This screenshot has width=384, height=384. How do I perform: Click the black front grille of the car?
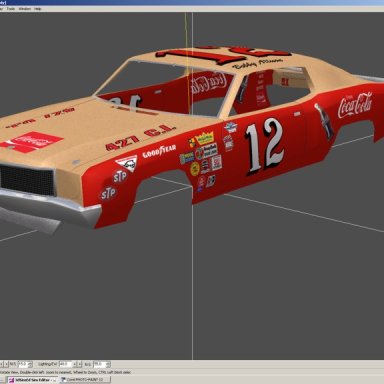pos(27,180)
